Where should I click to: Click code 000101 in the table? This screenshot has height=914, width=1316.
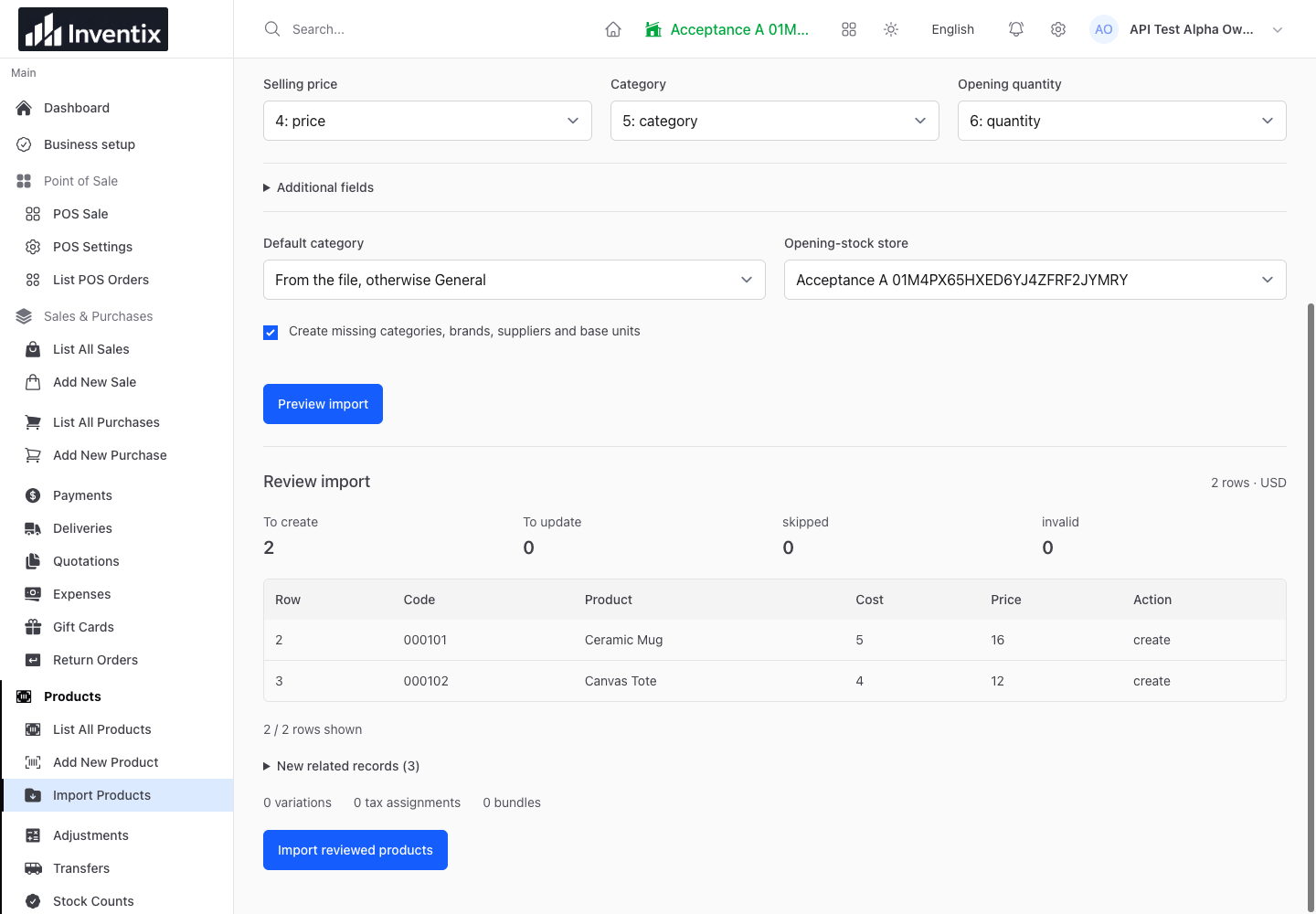point(425,640)
